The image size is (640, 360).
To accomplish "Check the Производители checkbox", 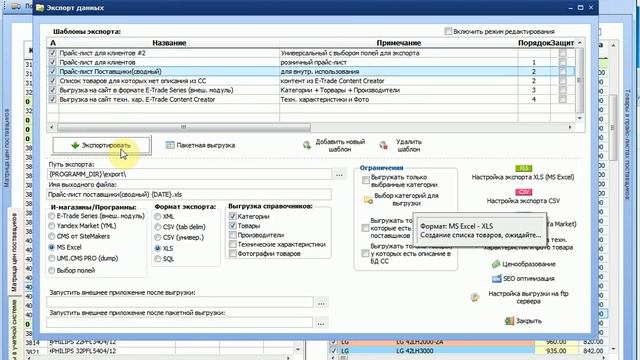I will coord(233,235).
